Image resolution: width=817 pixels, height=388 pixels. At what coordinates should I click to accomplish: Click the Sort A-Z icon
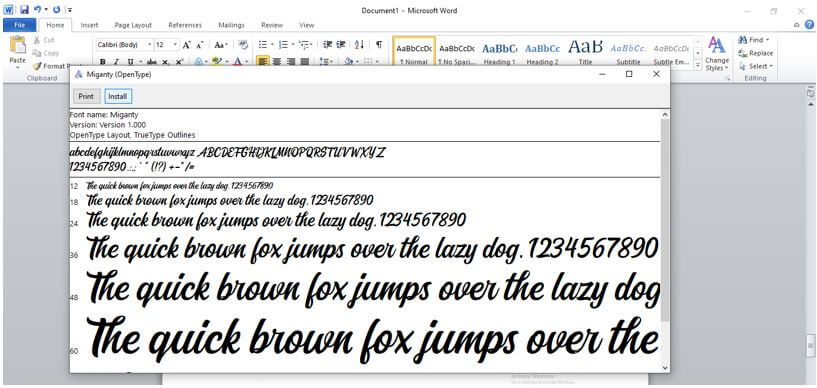[x=360, y=45]
